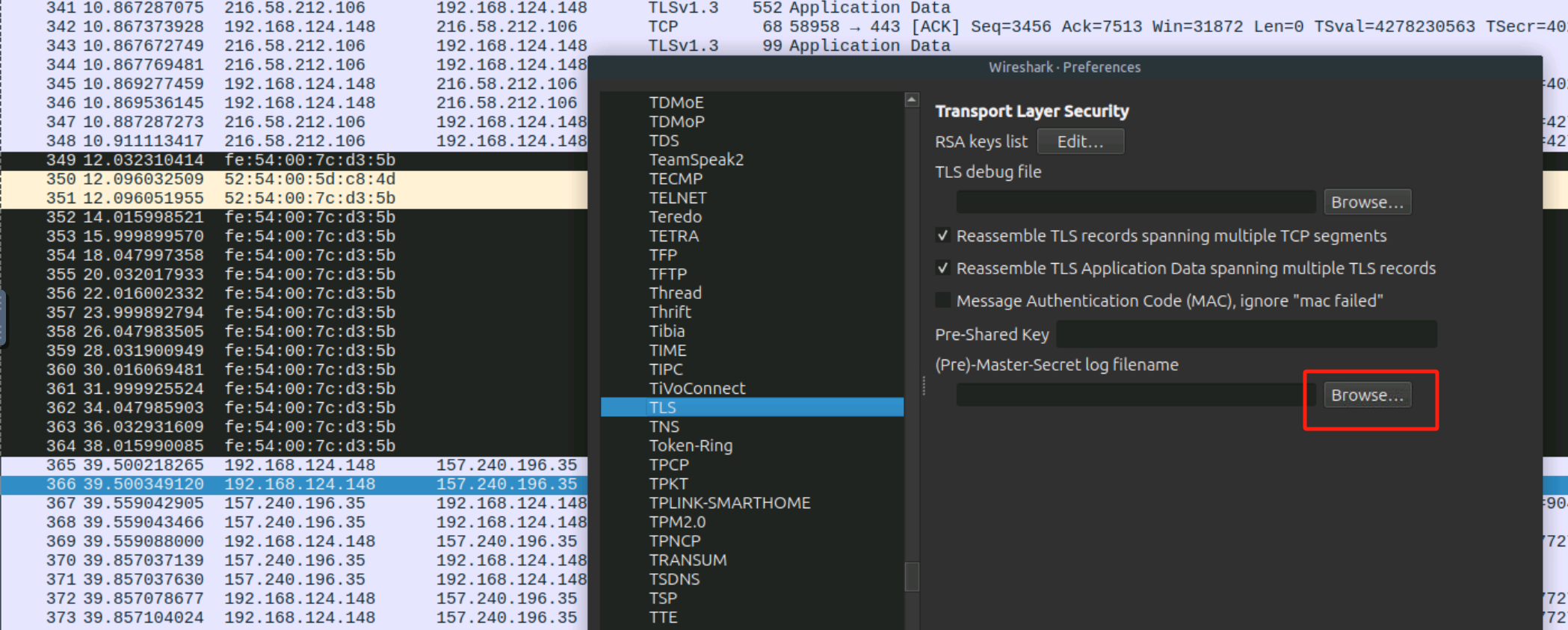Open TPLINK-SMARTHOME protocol preferences
The image size is (1568, 630).
752,502
